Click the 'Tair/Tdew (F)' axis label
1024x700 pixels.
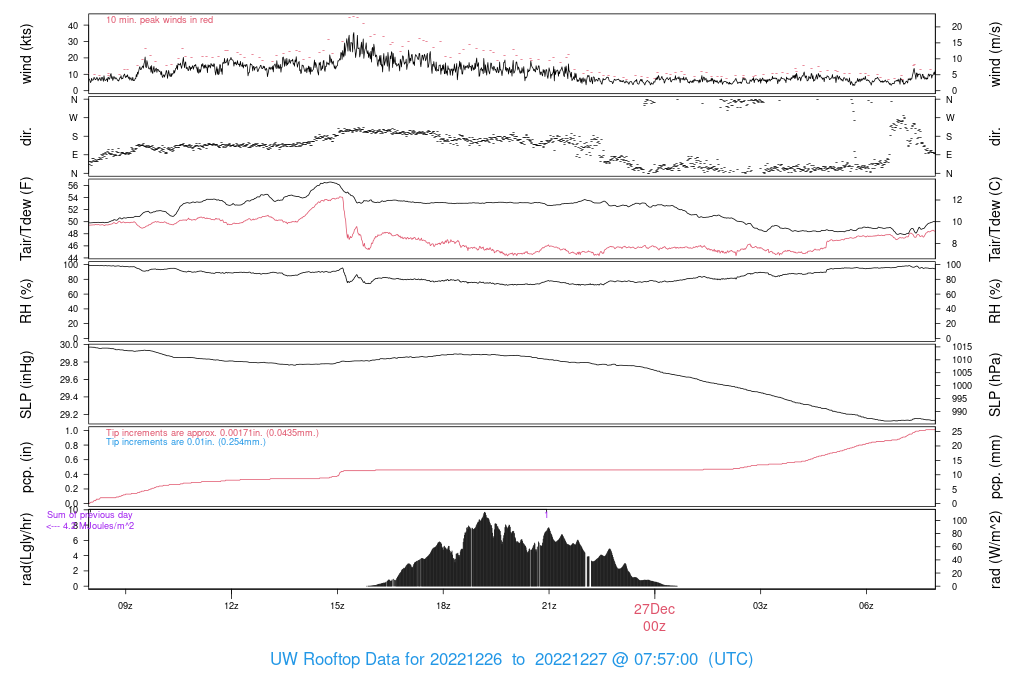pyautogui.click(x=26, y=219)
